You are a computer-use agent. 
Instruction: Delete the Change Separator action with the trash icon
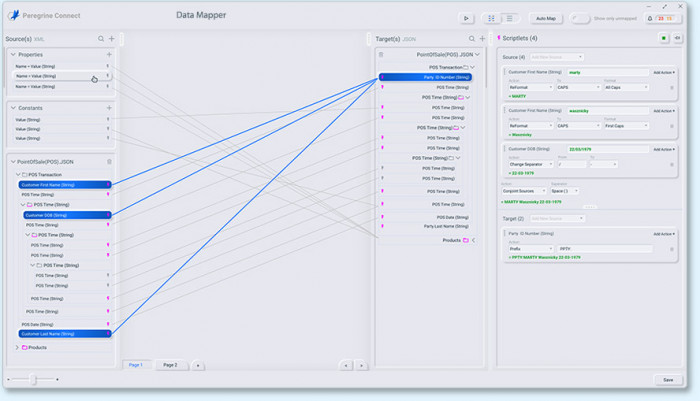click(x=671, y=164)
